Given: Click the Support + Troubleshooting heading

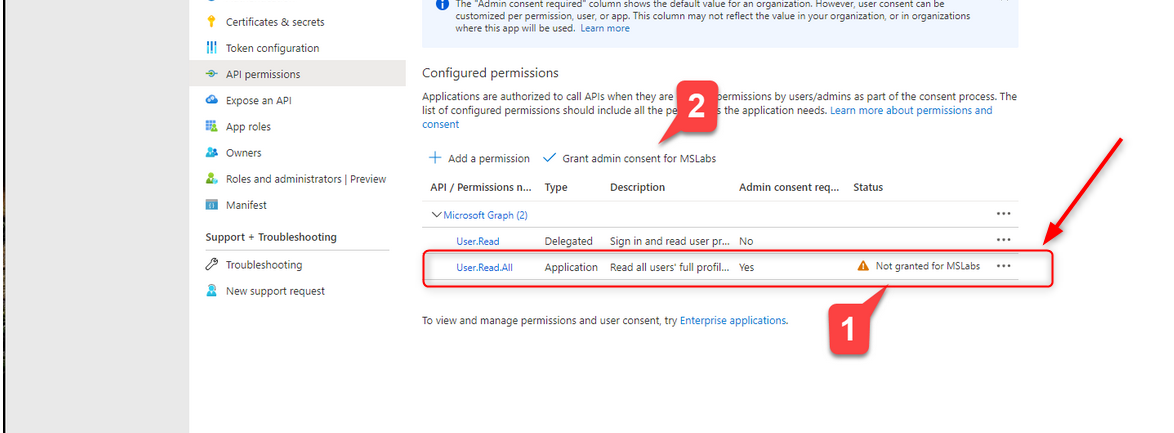Looking at the screenshot, I should click(x=271, y=237).
